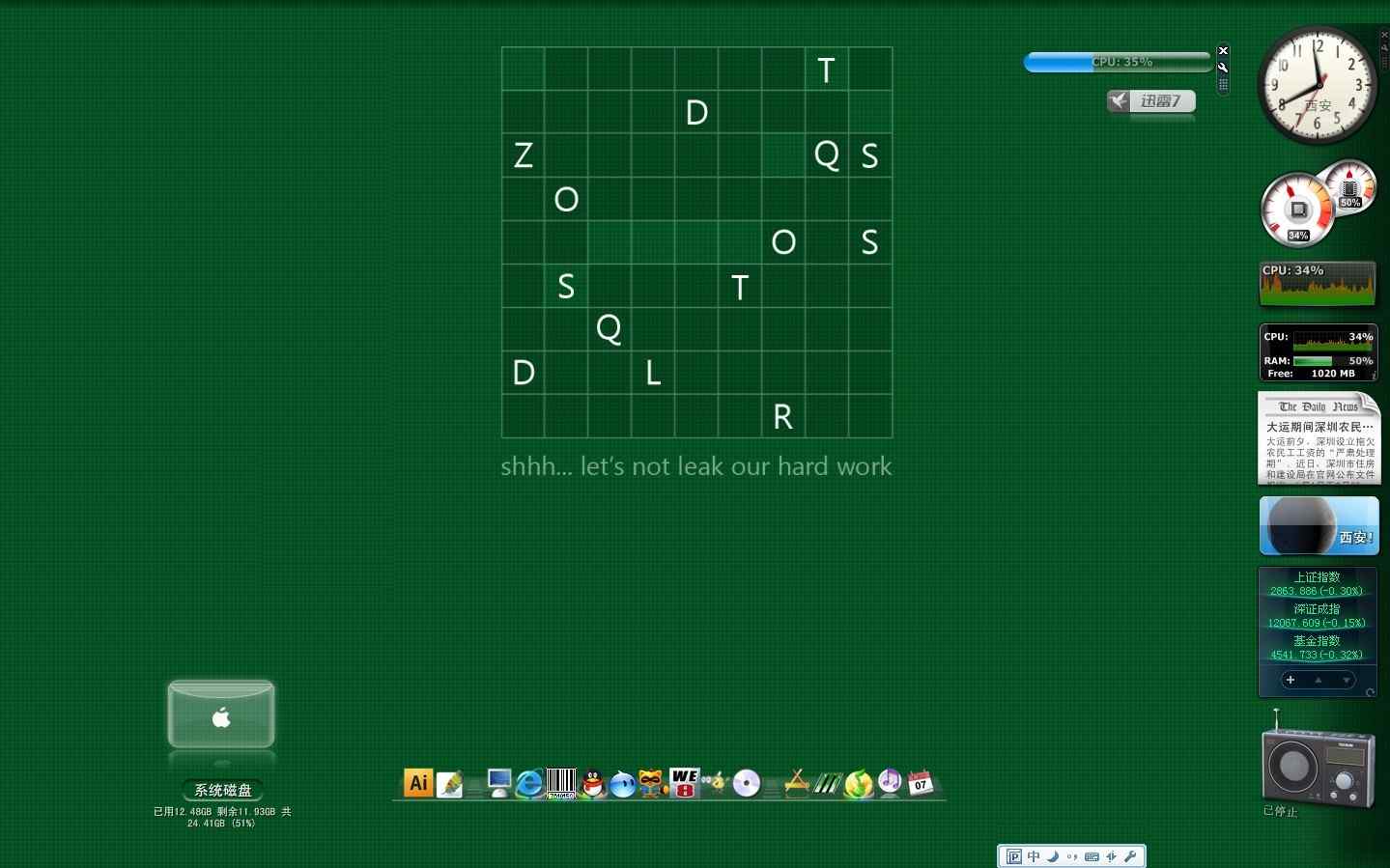Open the IME toolbar wrench settings
Viewport: 1390px width, 868px height.
point(1131,856)
